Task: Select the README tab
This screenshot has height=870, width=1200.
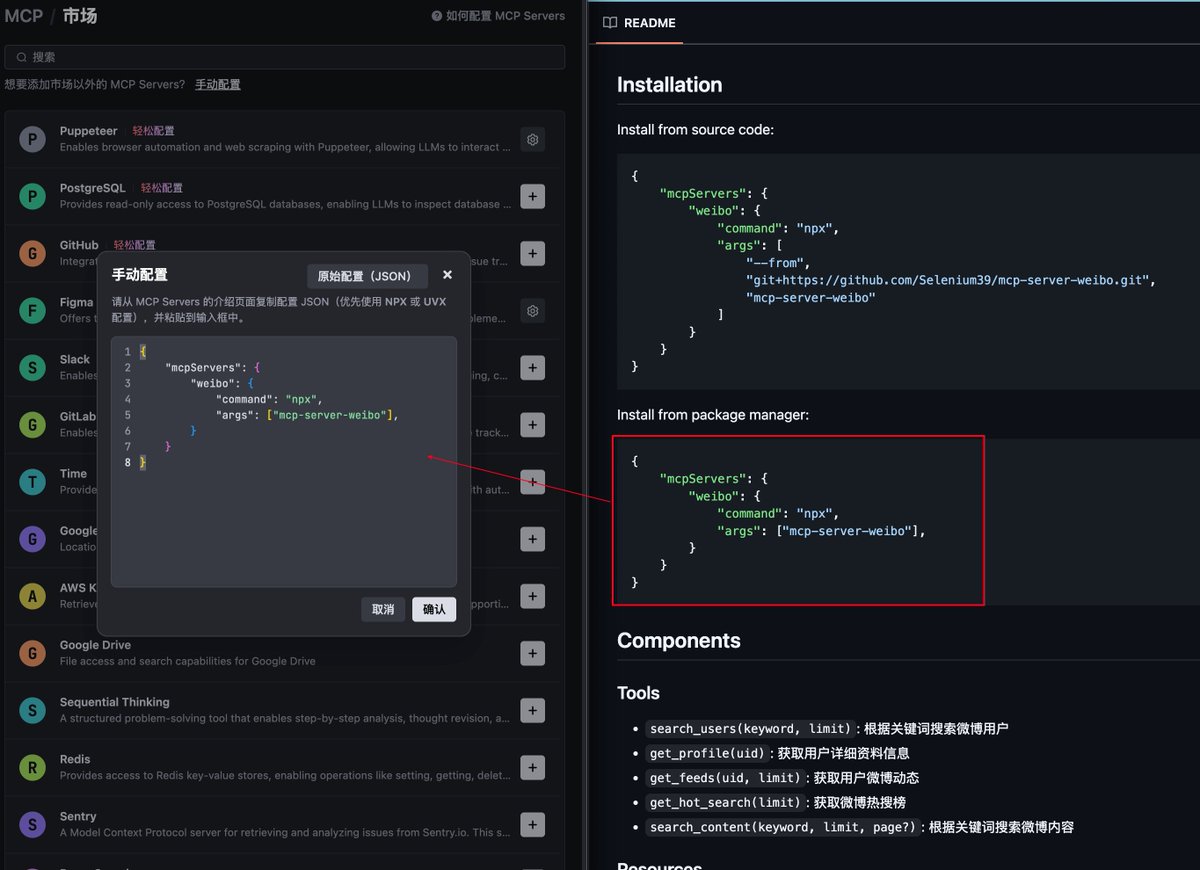Action: [x=639, y=23]
